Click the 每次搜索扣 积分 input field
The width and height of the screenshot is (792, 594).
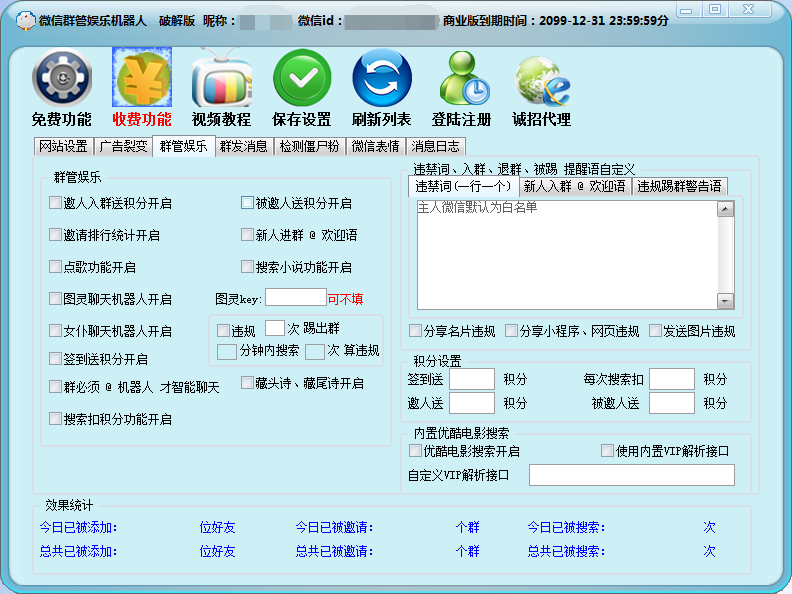672,379
